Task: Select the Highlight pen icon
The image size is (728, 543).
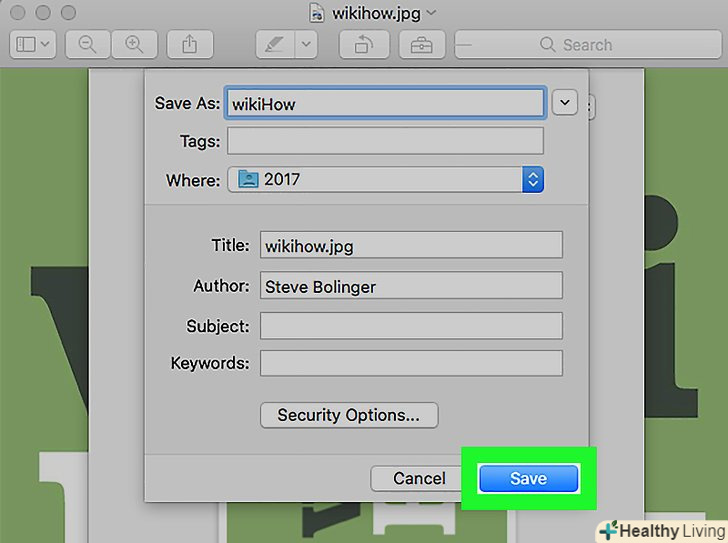Action: tap(274, 45)
